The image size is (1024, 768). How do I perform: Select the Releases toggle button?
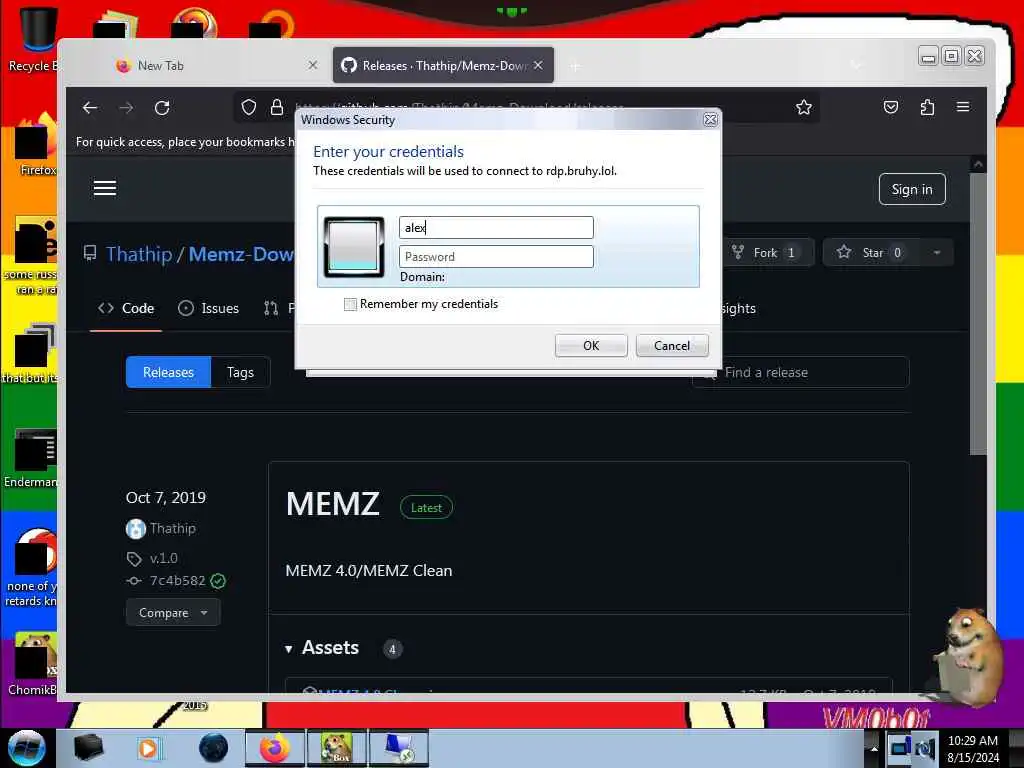[168, 372]
